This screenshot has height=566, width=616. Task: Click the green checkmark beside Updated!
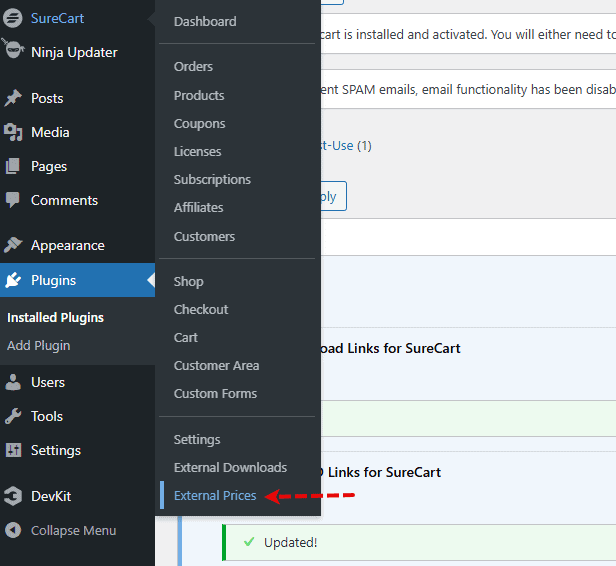(249, 542)
